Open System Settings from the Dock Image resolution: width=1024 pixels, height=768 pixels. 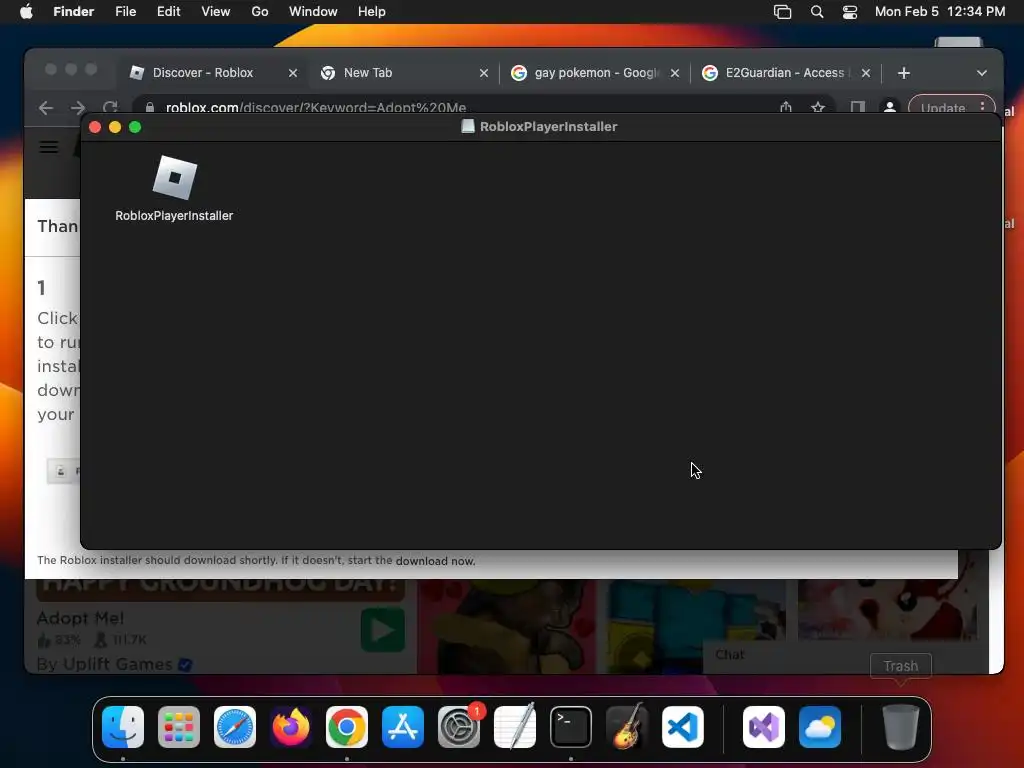[x=459, y=727]
